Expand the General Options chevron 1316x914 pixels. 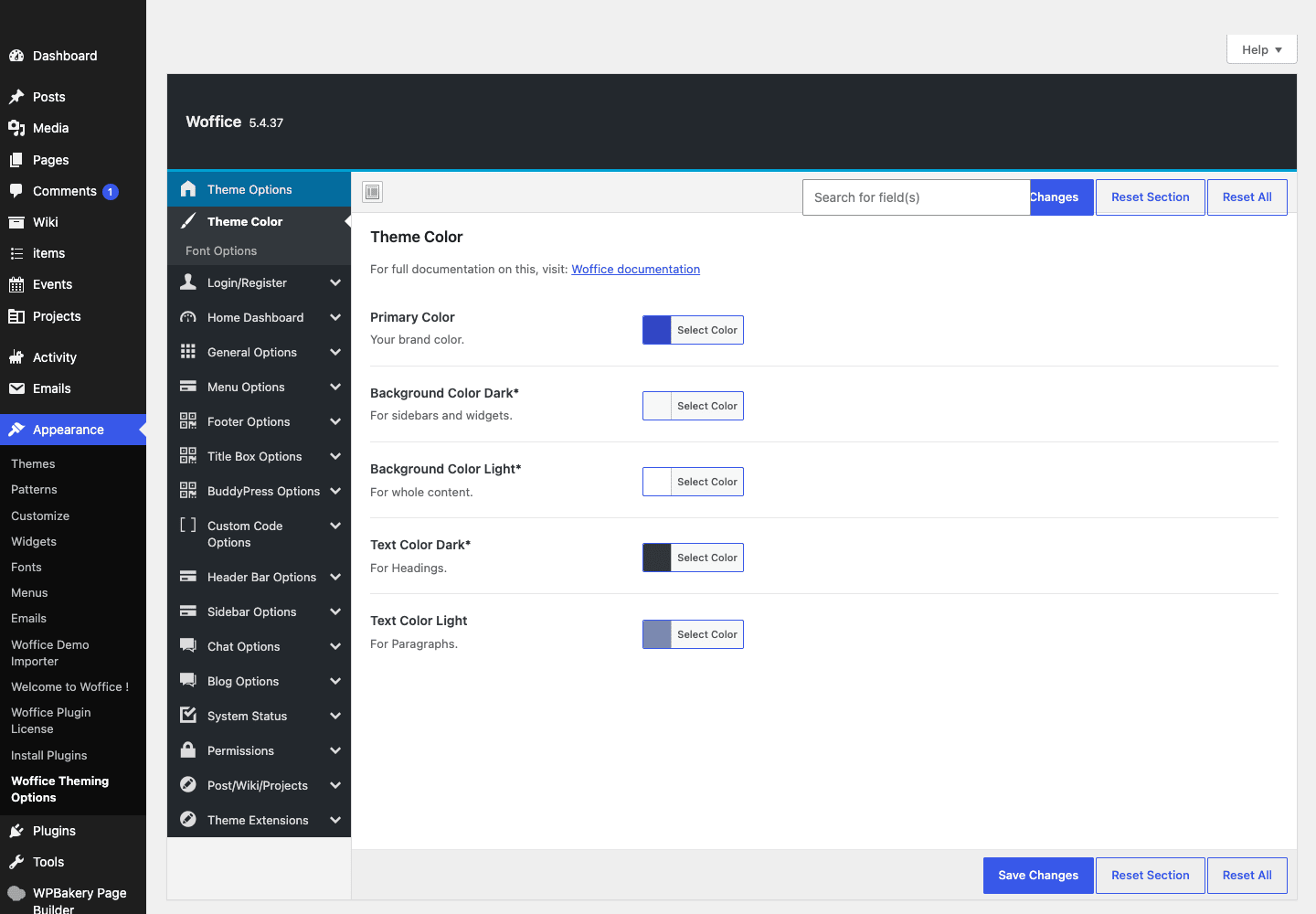(335, 352)
